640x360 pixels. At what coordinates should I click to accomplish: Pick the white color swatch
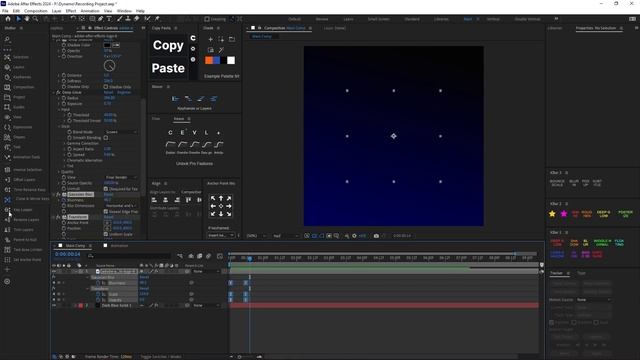(x=231, y=60)
